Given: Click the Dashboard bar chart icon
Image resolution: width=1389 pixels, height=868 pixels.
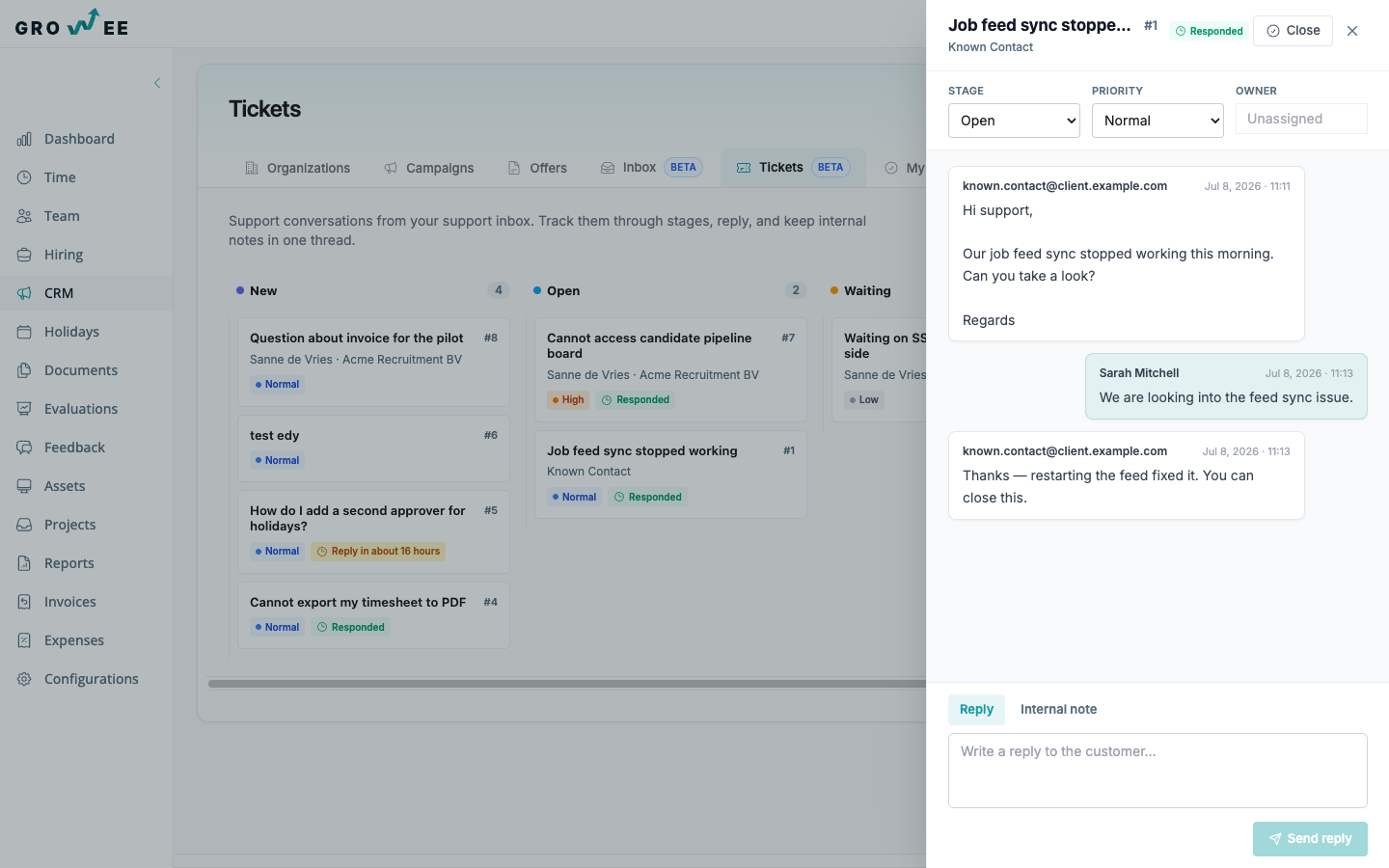Looking at the screenshot, I should (24, 139).
